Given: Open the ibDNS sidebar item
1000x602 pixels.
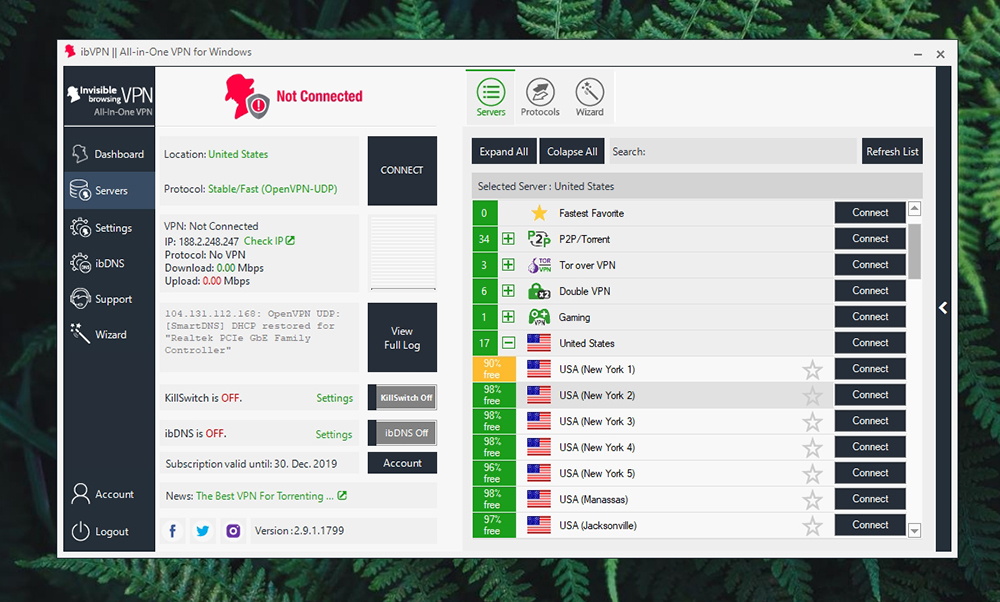Looking at the screenshot, I should (x=109, y=263).
